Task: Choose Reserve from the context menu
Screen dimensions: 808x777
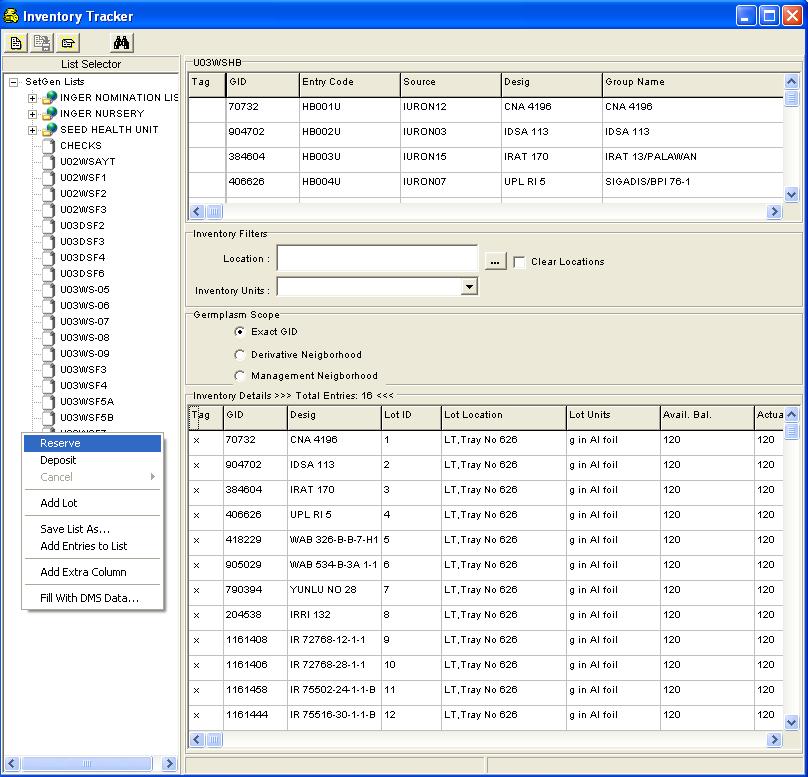Action: [92, 443]
